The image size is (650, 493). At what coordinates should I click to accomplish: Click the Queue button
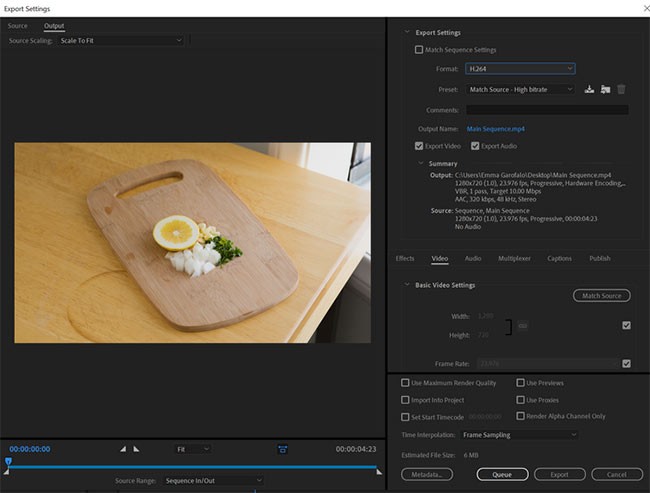point(501,474)
